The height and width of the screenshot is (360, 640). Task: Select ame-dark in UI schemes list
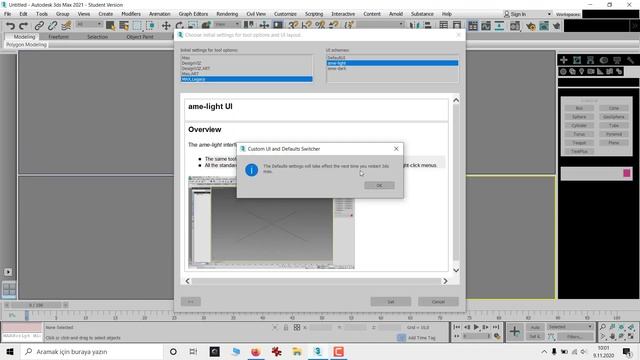tap(337, 69)
